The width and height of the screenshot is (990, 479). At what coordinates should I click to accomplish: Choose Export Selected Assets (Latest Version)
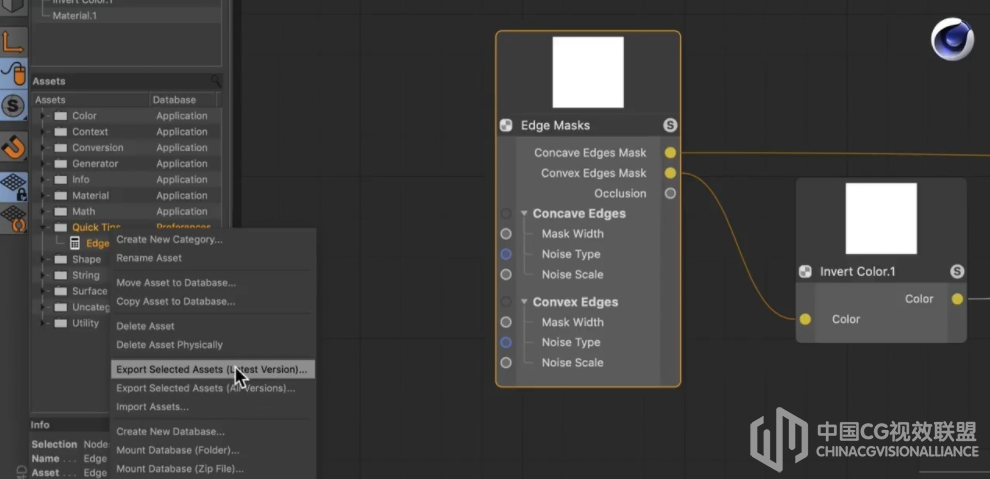[x=213, y=369]
